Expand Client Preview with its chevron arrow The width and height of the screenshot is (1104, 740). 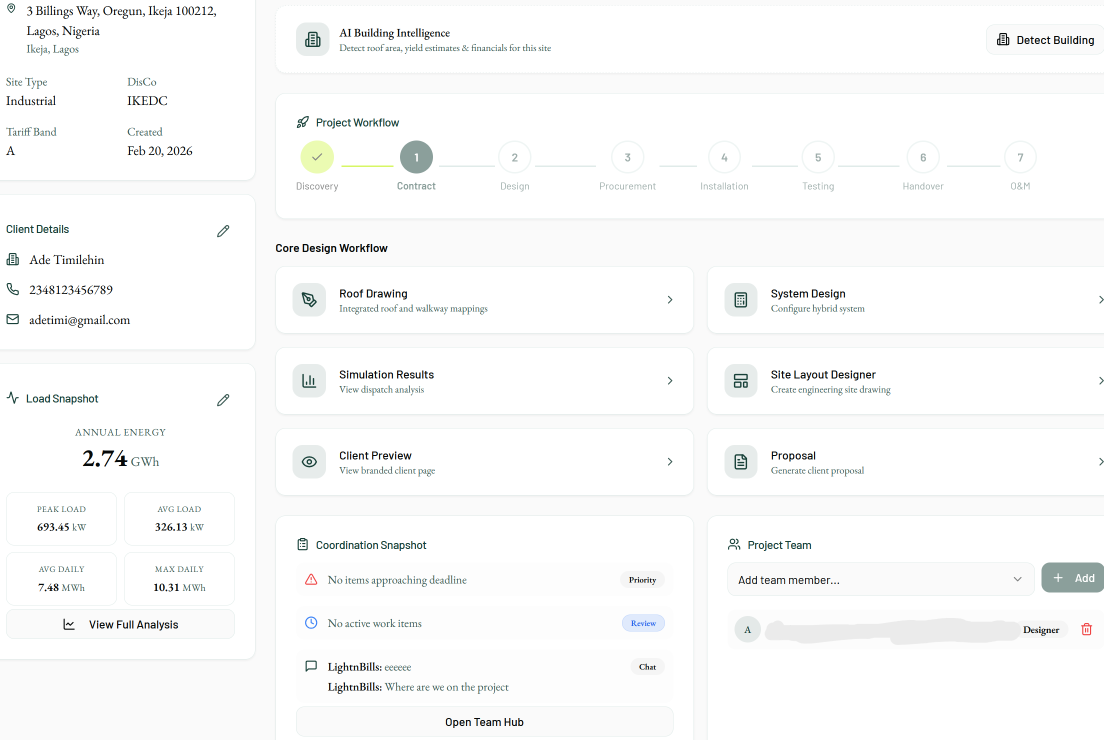670,462
